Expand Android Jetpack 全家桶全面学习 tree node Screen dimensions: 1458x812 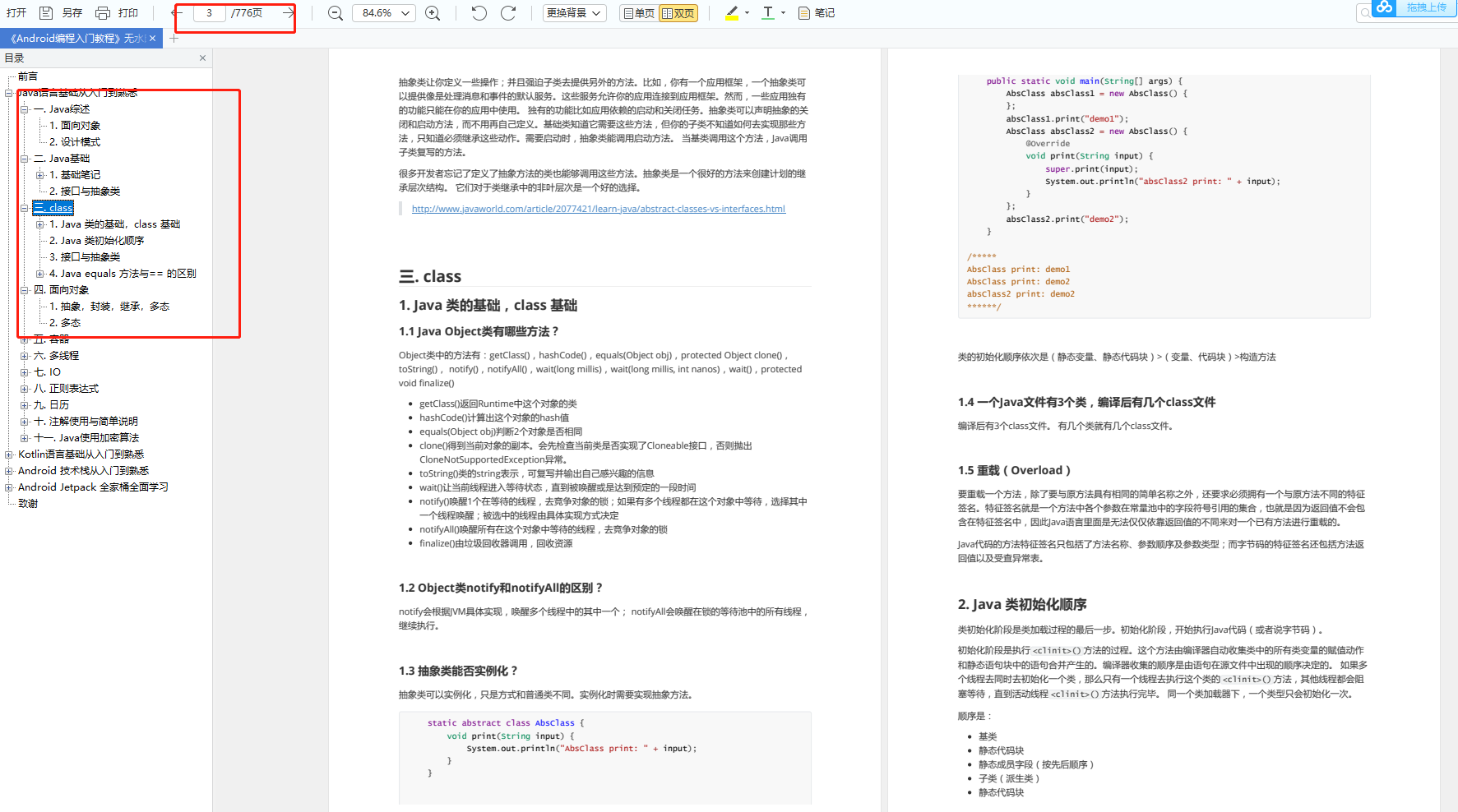(9, 487)
